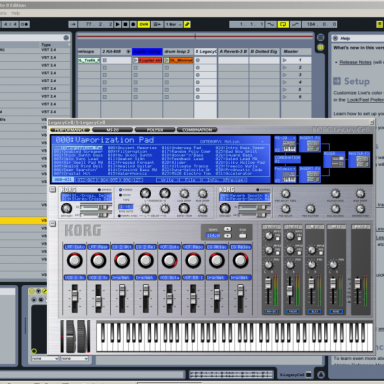Click the first mixer channel fader

tap(268, 283)
